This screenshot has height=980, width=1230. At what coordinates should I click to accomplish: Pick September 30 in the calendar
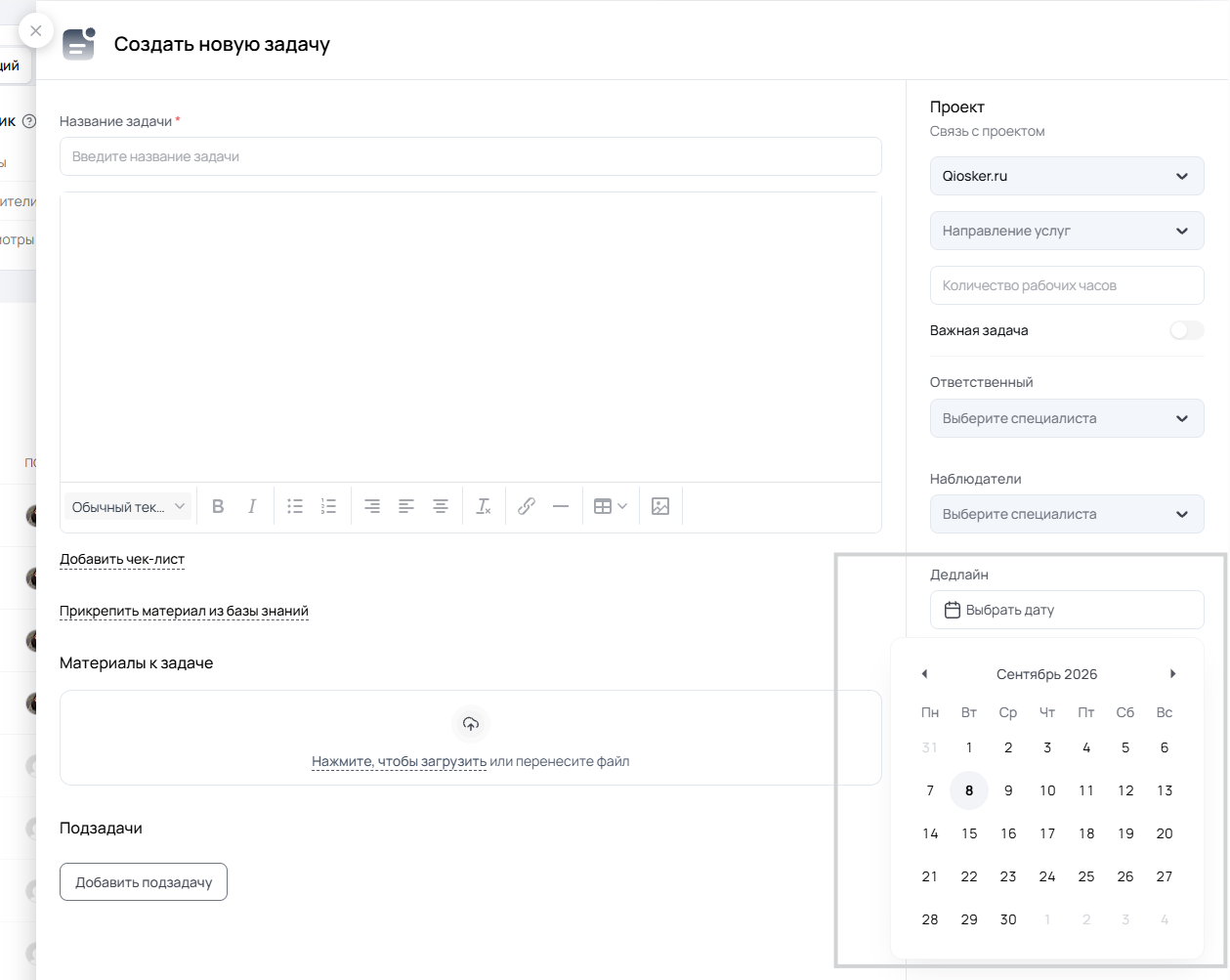(1008, 919)
